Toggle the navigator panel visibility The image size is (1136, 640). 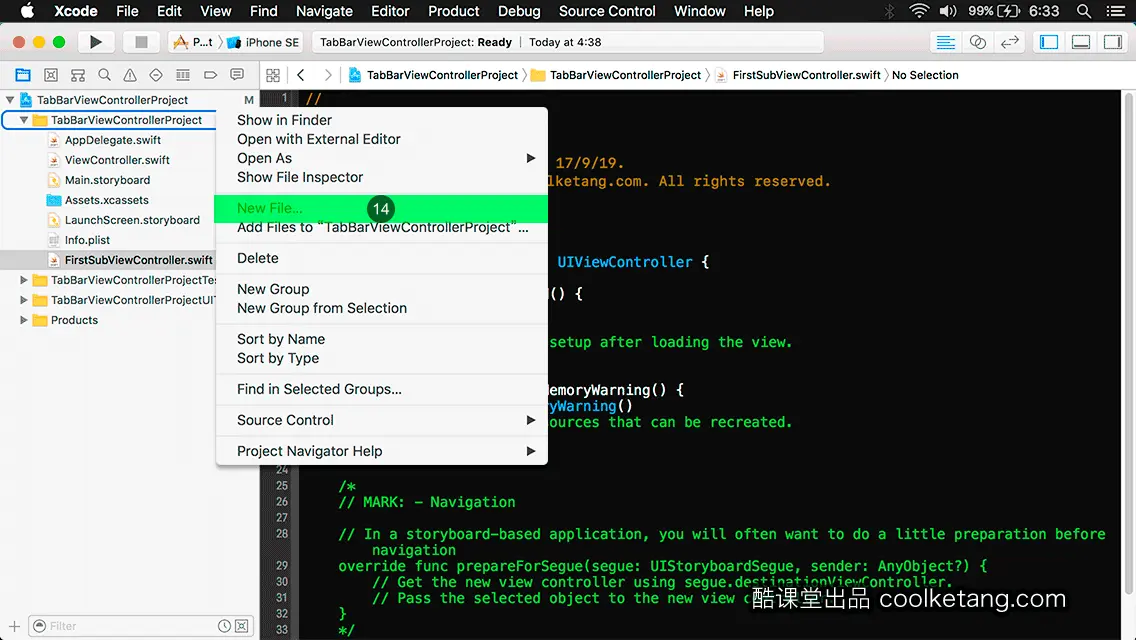1048,42
